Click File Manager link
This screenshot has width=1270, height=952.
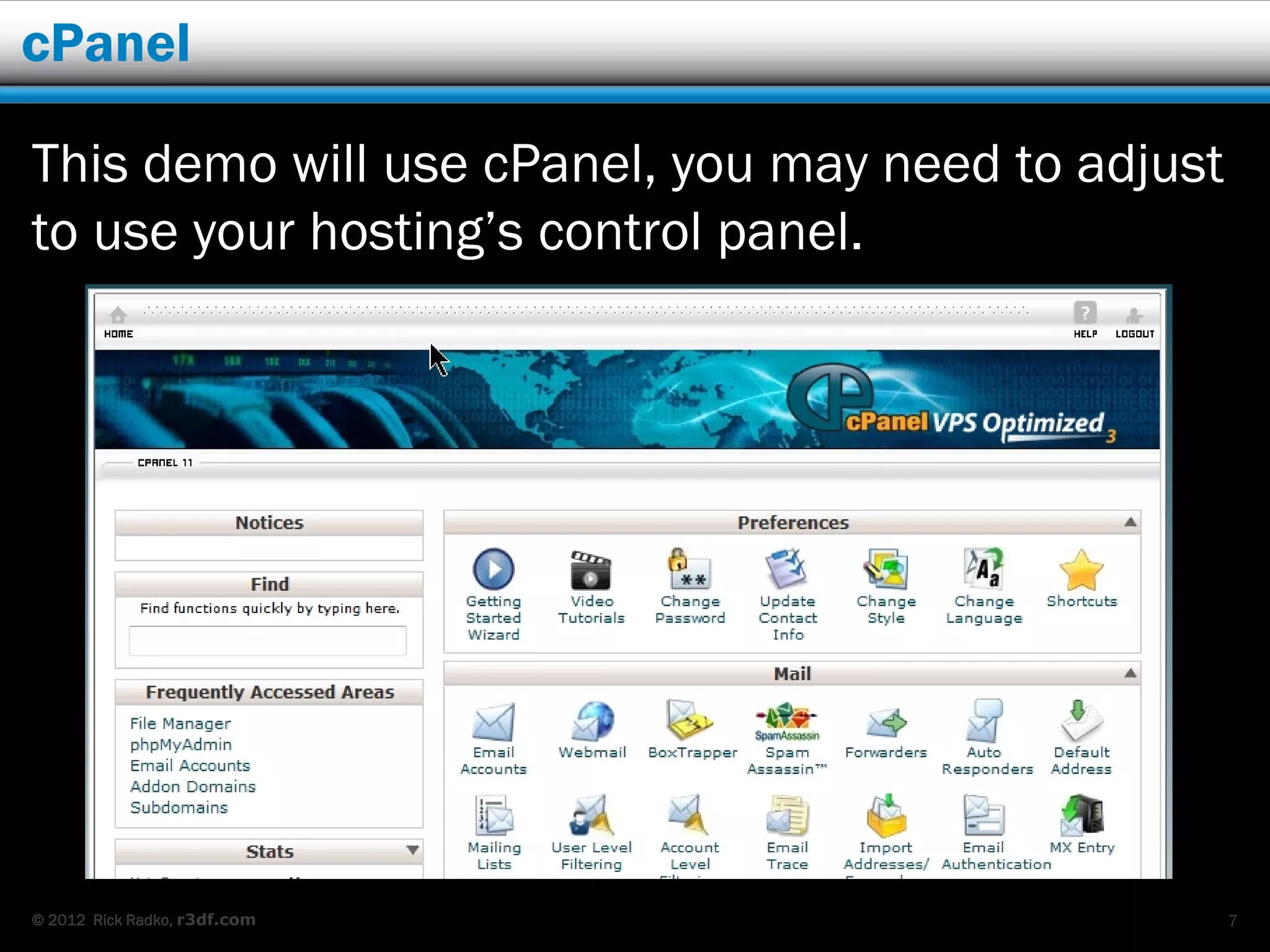[180, 723]
